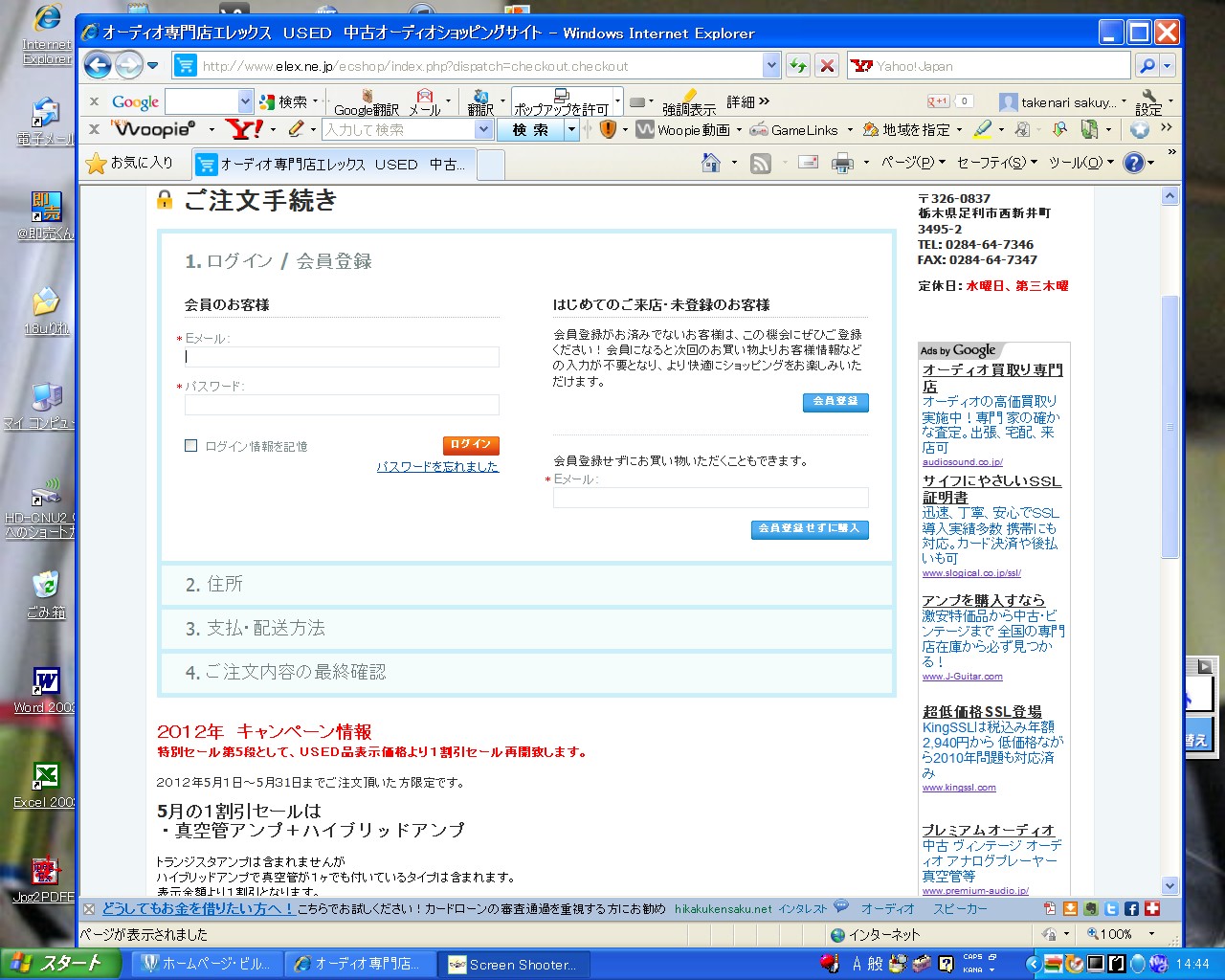The image size is (1225, 980).
Task: Open the オーディオ買取り専門店 ad link
Action: [992, 378]
